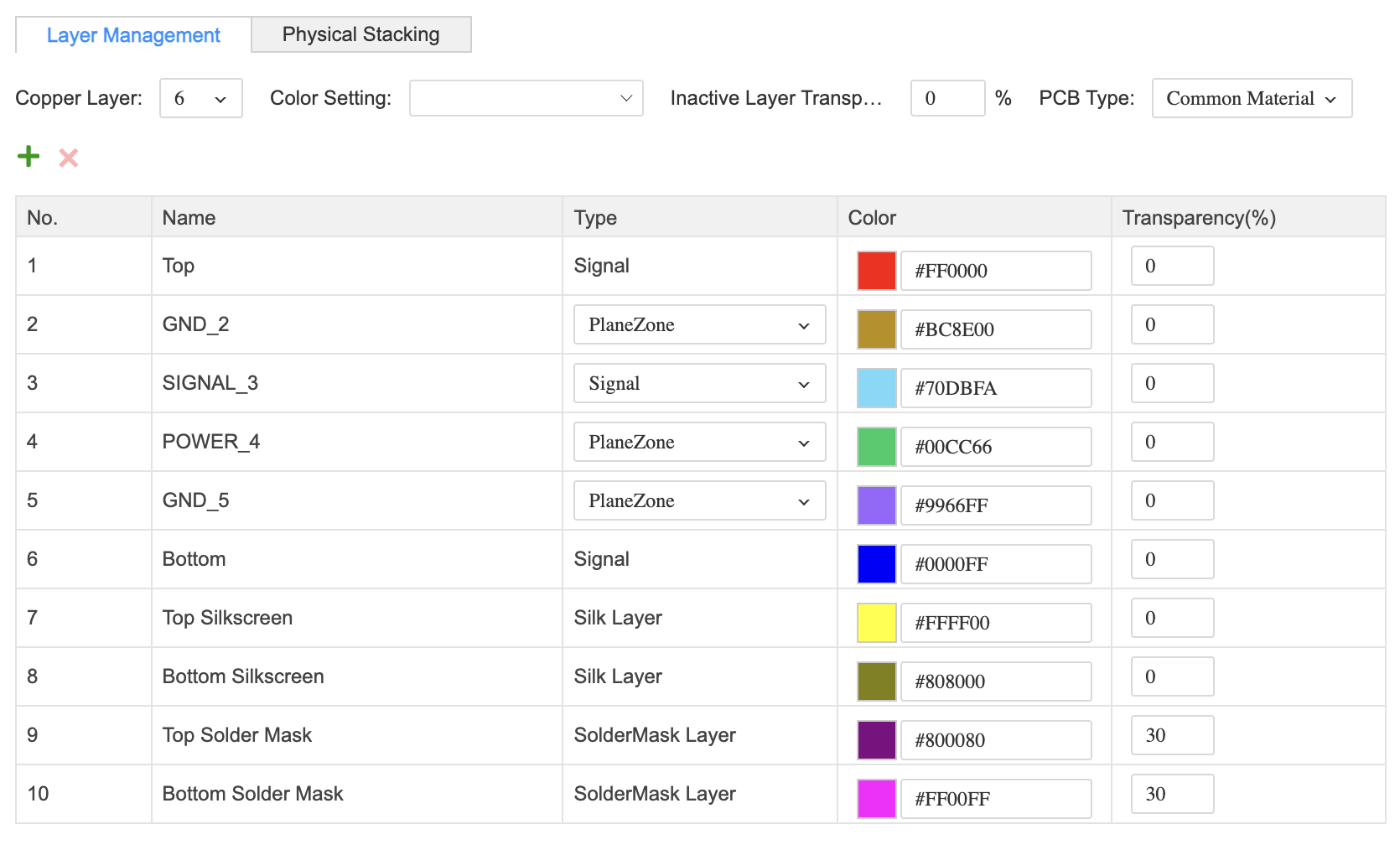The image size is (1400, 855).
Task: Open the SIGNAL_3 type dropdown
Action: [699, 383]
